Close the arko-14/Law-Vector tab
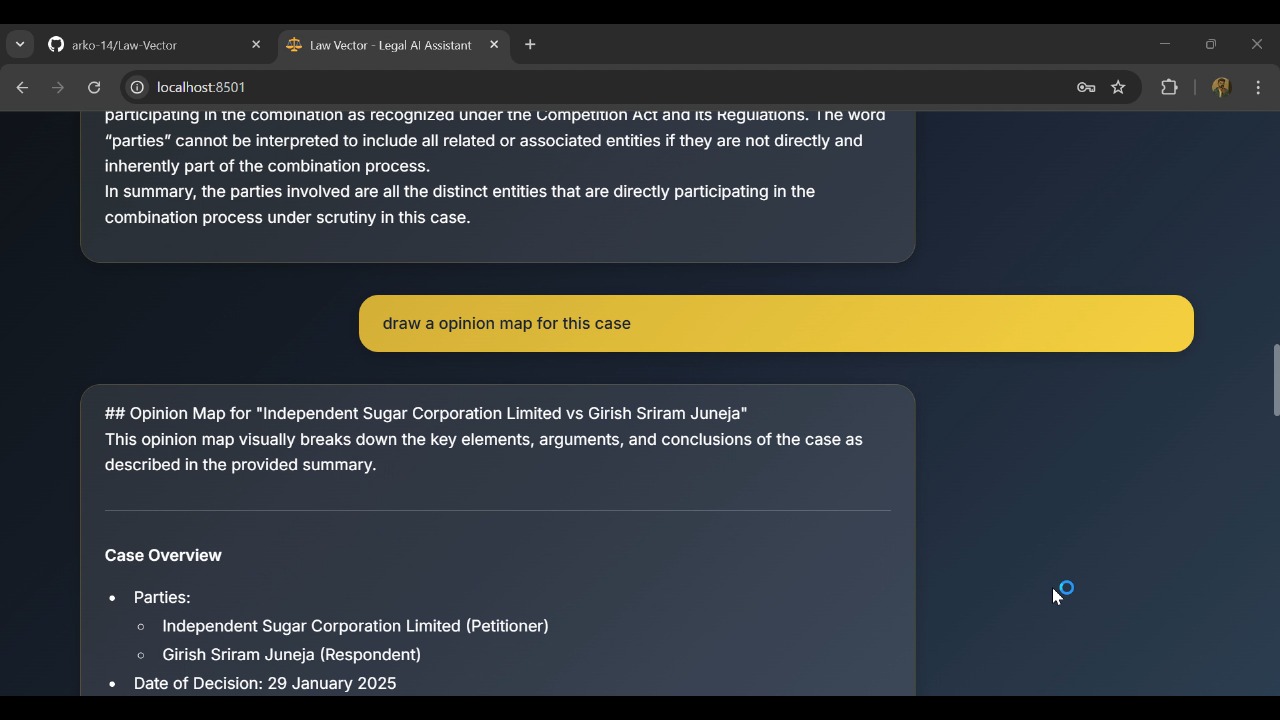Image resolution: width=1280 pixels, height=720 pixels. (256, 45)
